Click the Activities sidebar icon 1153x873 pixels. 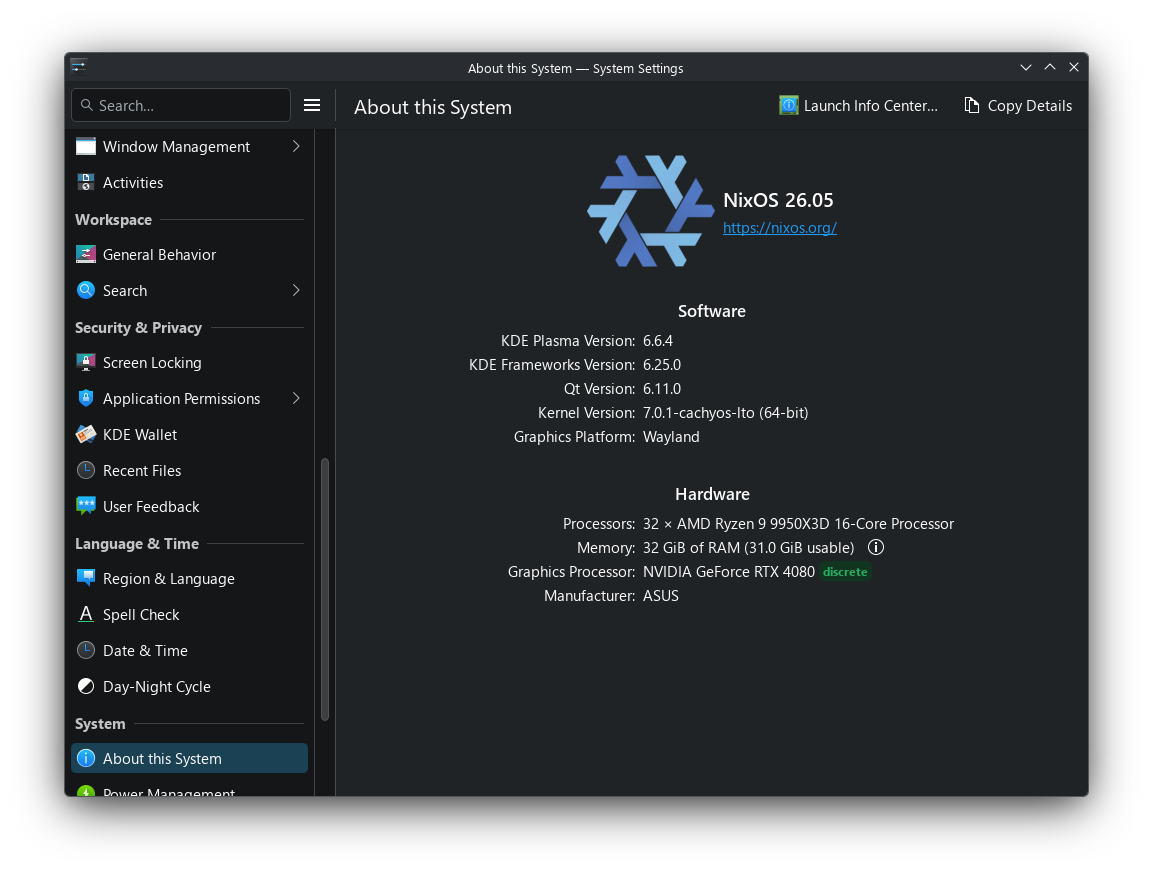click(x=86, y=182)
